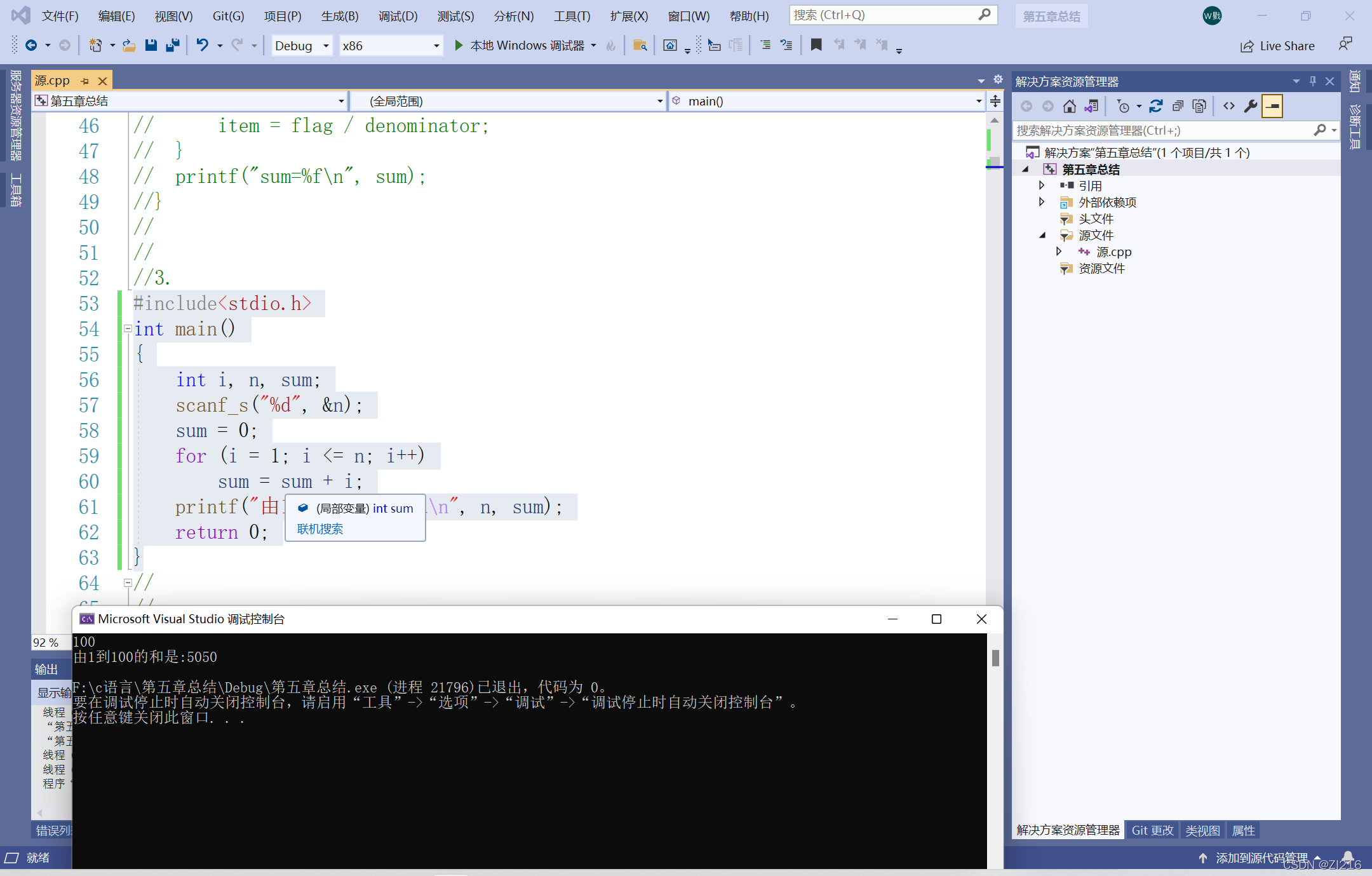Click the Start Debugging (Run) icon

coord(456,47)
